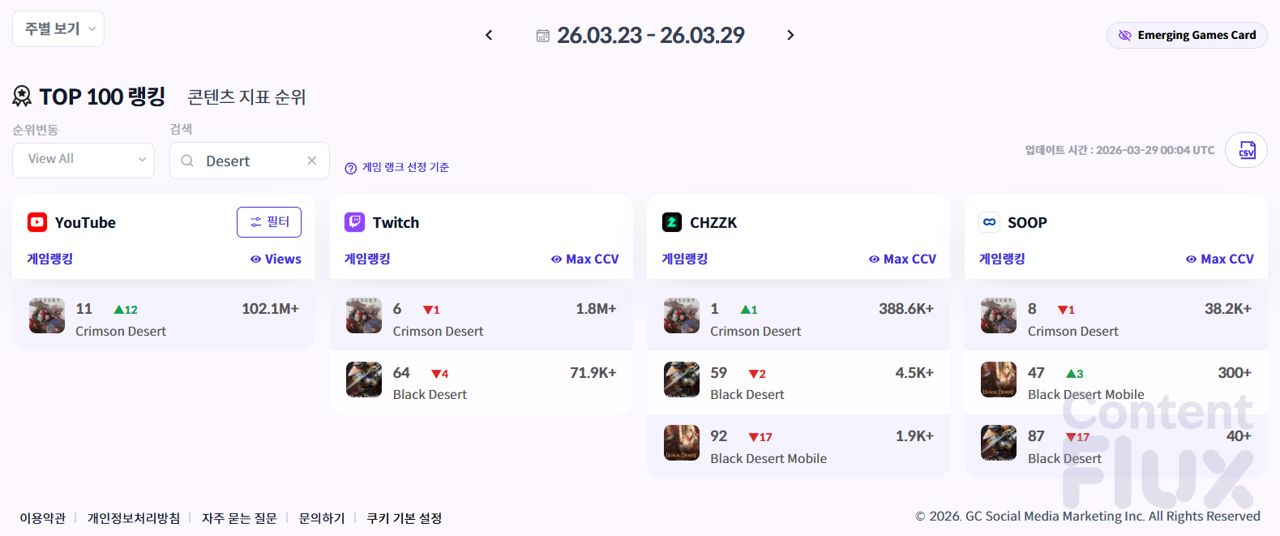Expand the View All rank change dropdown
This screenshot has width=1280, height=536.
tap(83, 160)
